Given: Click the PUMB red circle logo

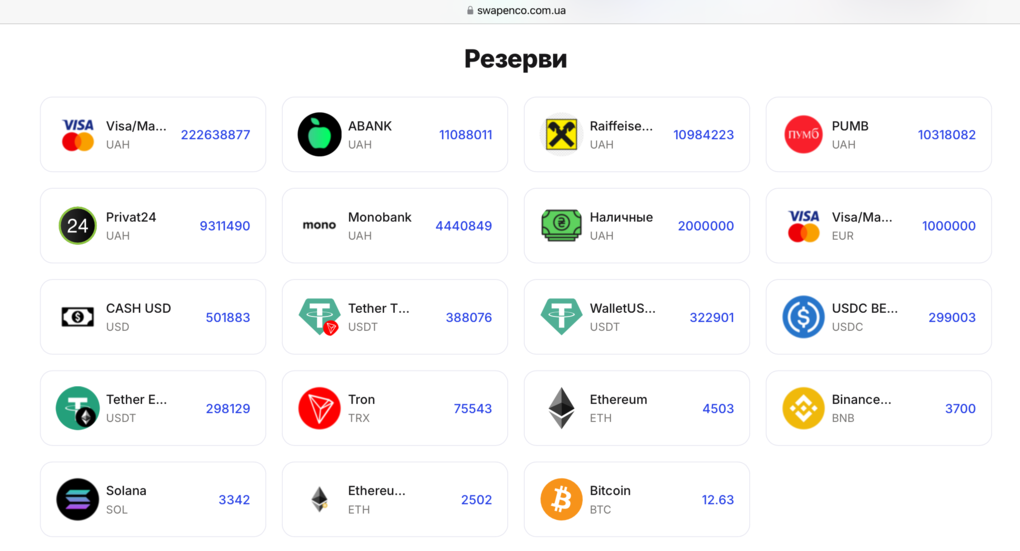Looking at the screenshot, I should pyautogui.click(x=803, y=135).
